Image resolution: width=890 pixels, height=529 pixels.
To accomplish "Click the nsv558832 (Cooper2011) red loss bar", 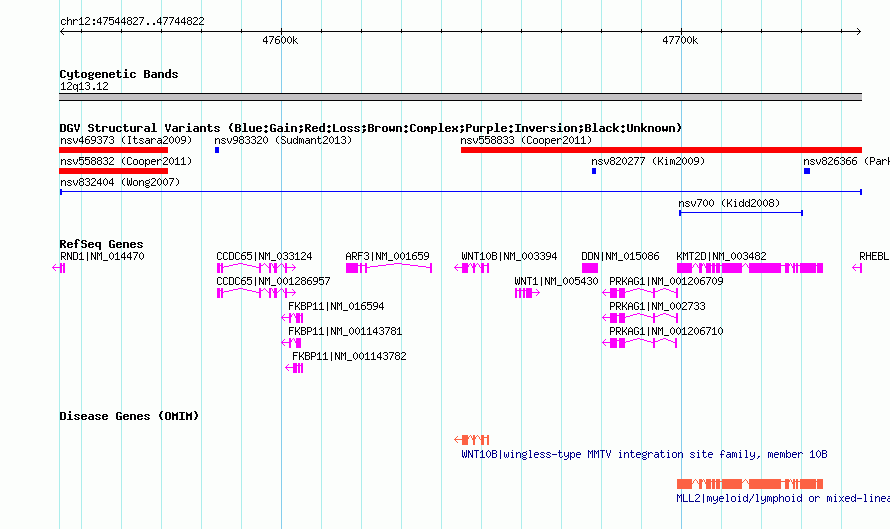I will [114, 171].
